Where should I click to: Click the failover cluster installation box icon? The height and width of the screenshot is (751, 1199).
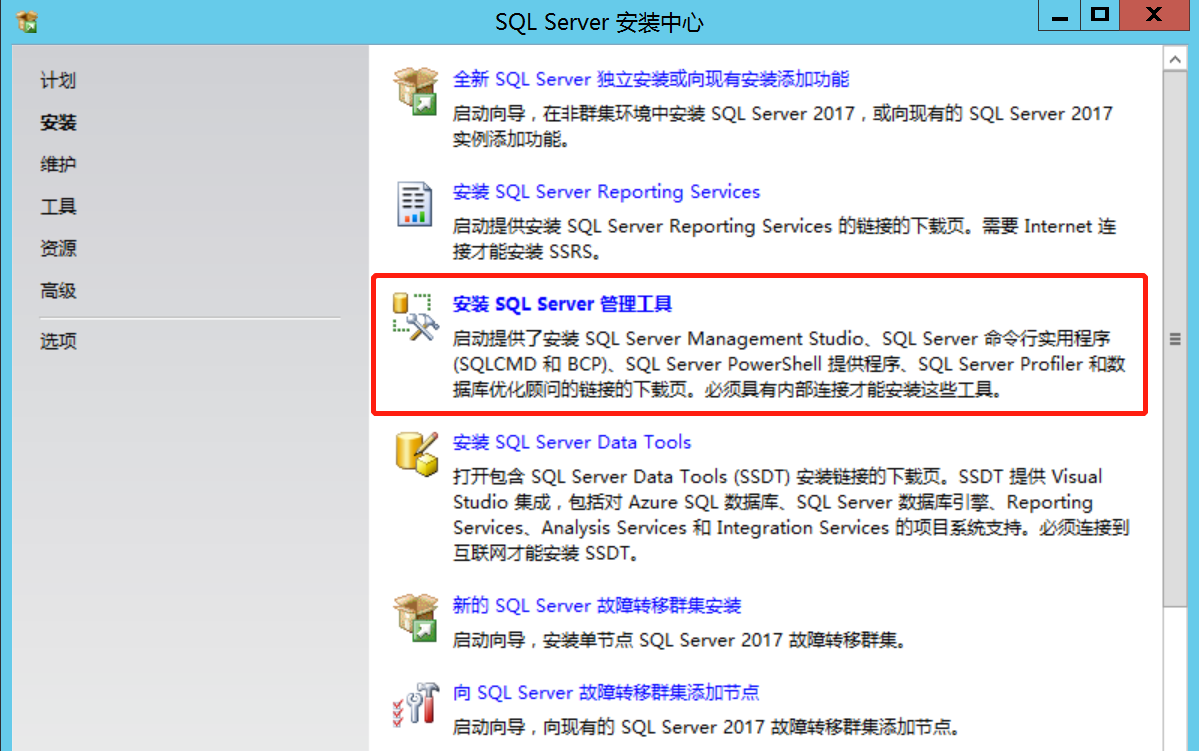click(x=416, y=617)
